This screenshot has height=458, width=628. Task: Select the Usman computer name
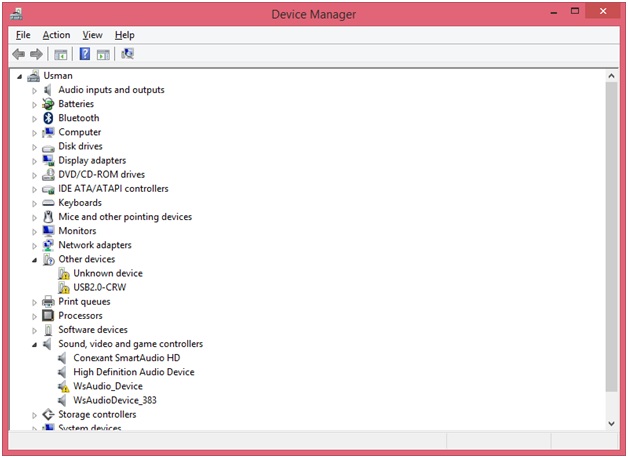pos(58,76)
